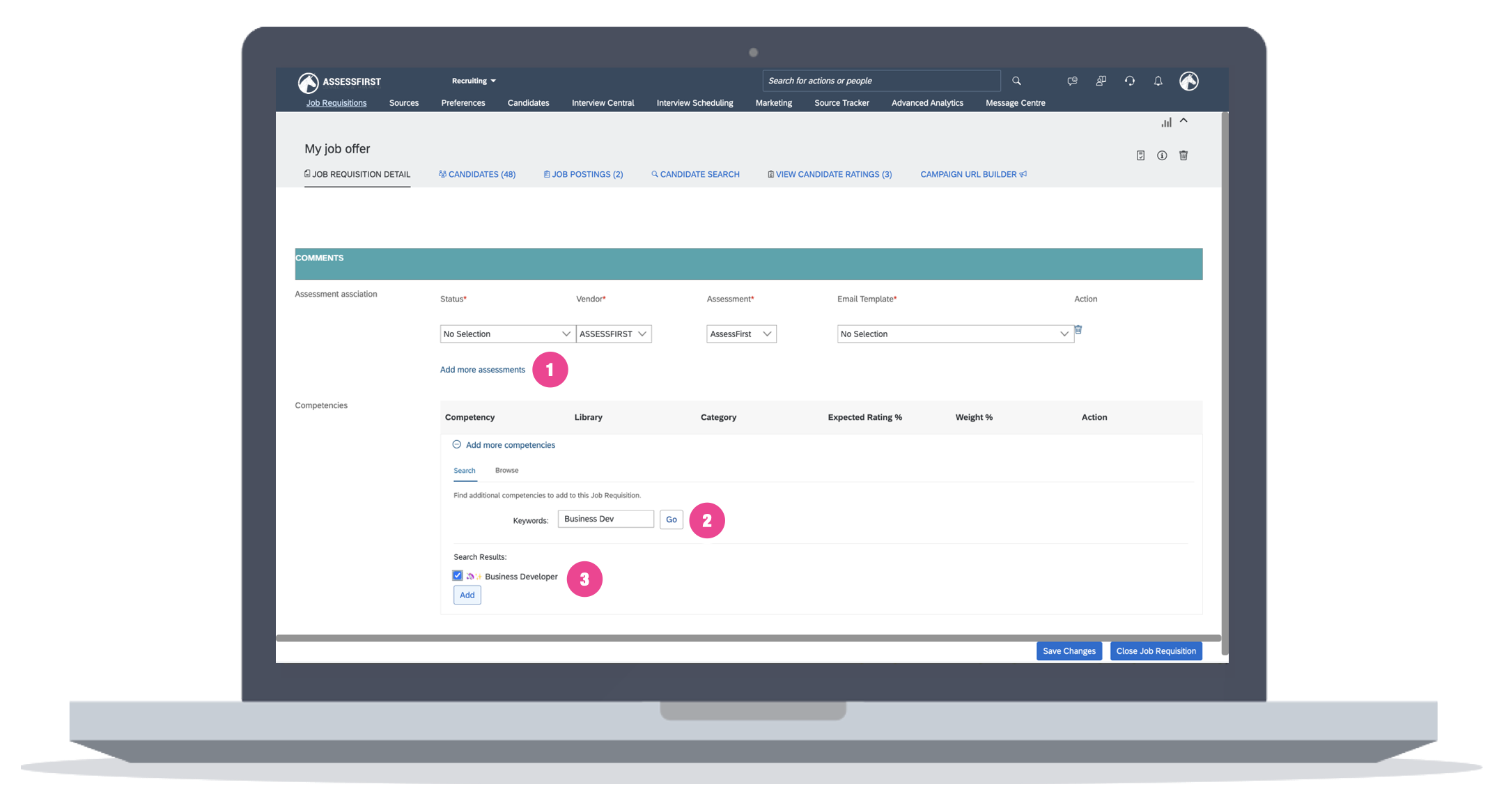The width and height of the screenshot is (1506, 812).
Task: Collapse header using the up chevron
Action: point(1183,121)
